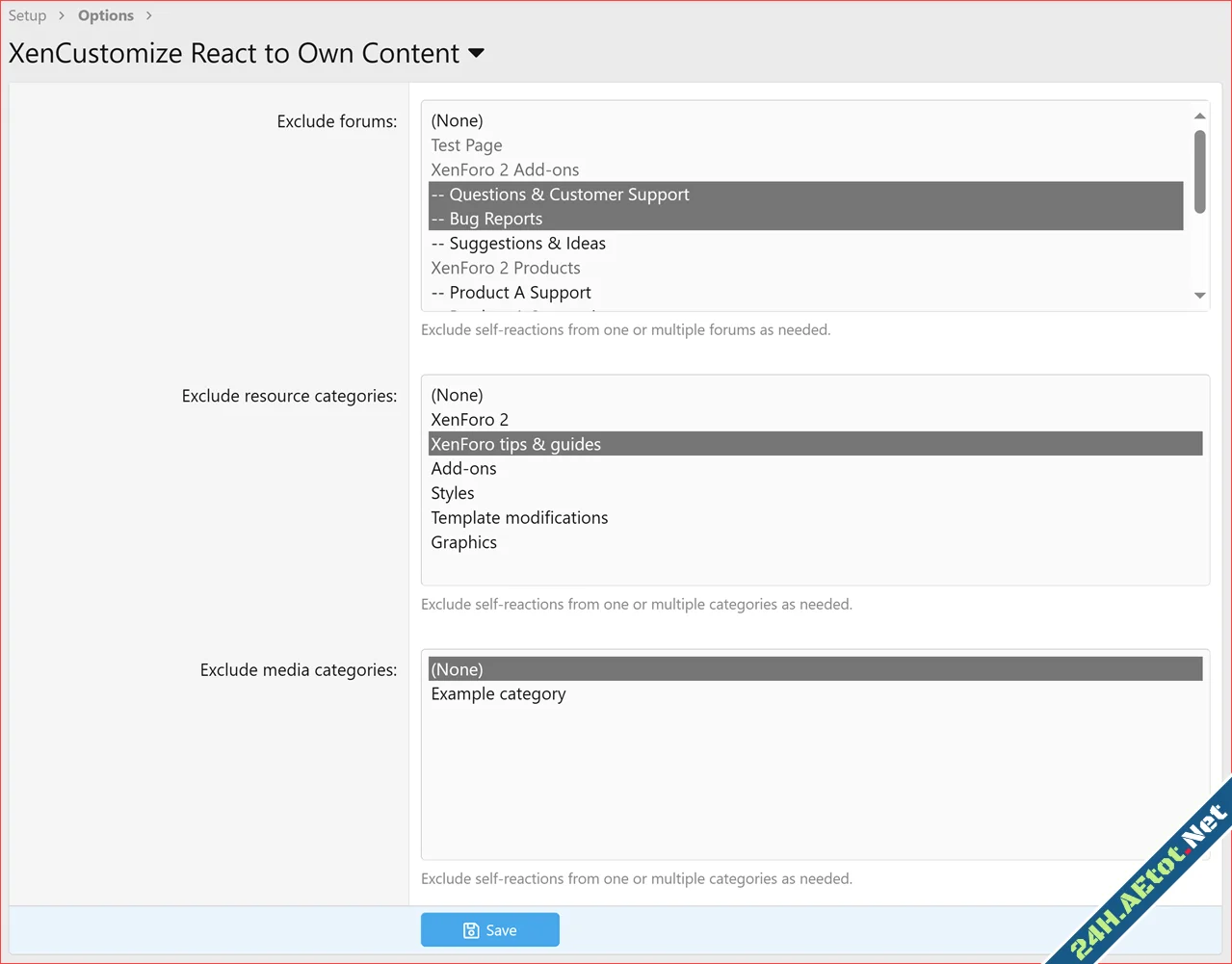Select '-- Suggestions & Ideas' forum entry
Screen dimensions: 1232x964
pyautogui.click(x=518, y=243)
